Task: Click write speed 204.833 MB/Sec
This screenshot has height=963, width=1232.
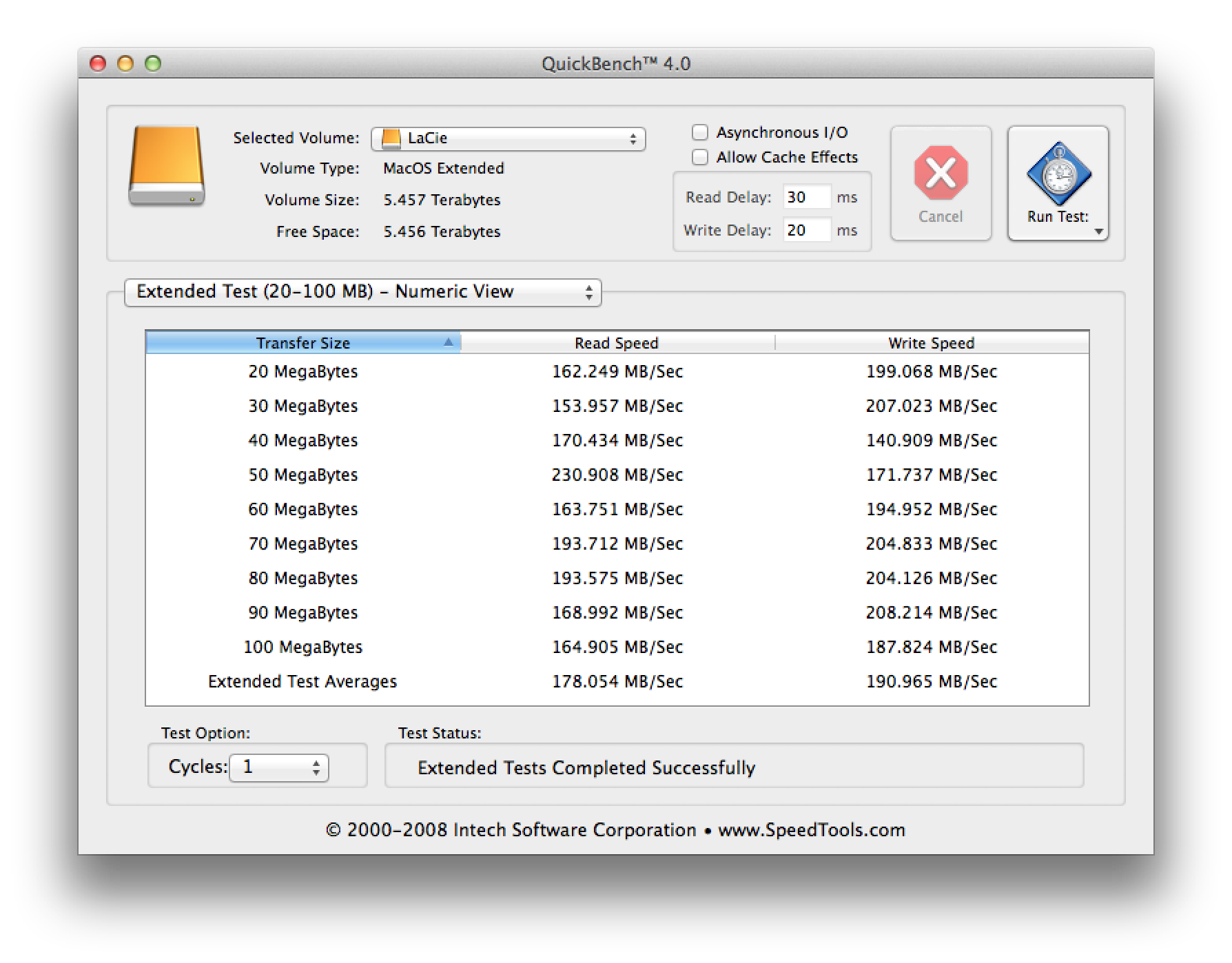Action: click(932, 543)
